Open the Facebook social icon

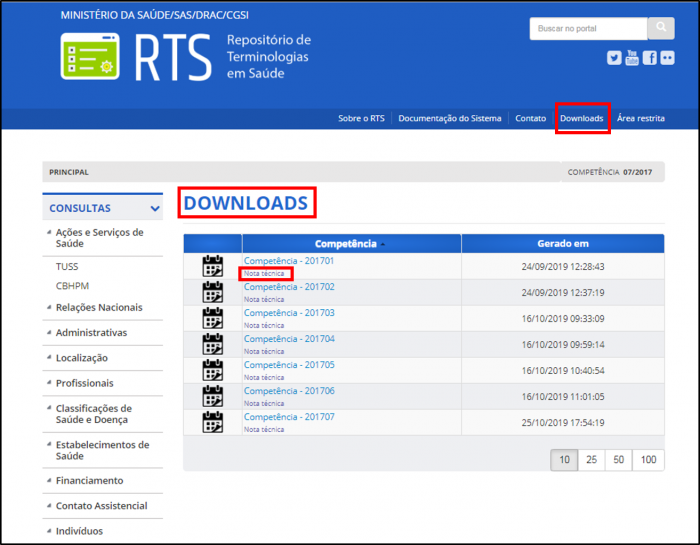[650, 58]
